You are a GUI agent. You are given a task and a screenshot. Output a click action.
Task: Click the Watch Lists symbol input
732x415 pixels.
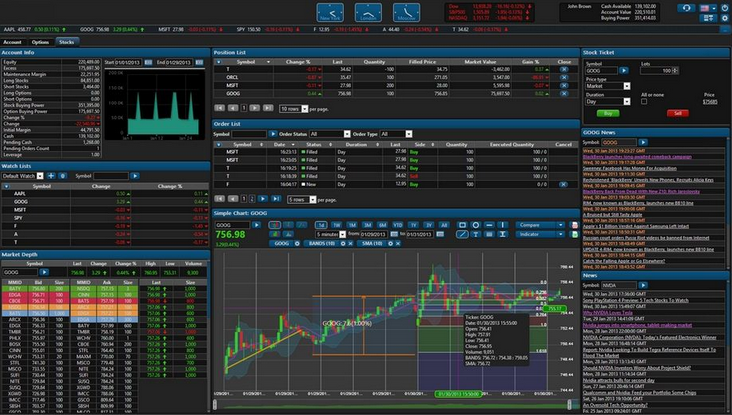[x=111, y=176]
